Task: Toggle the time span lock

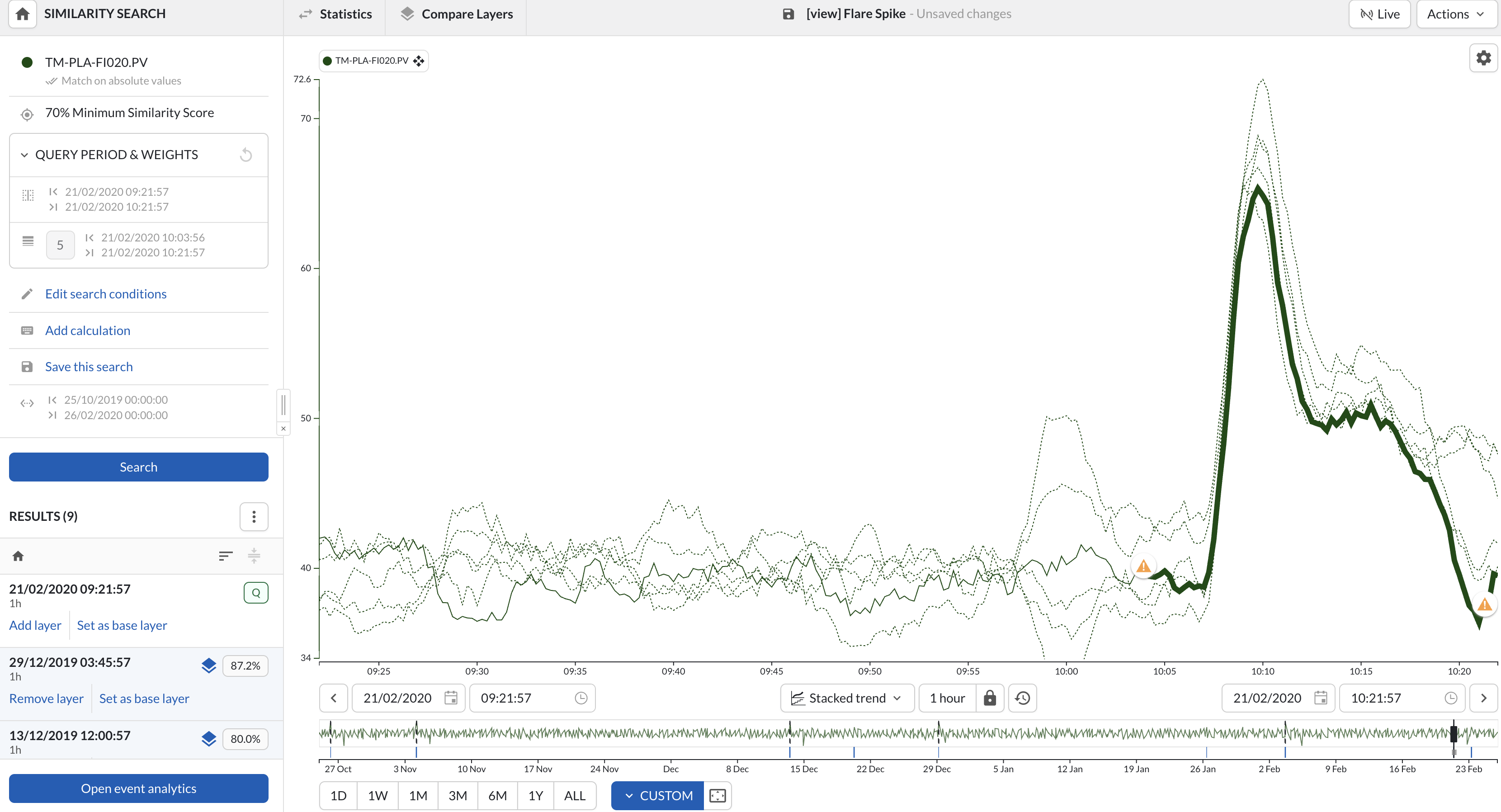Action: pos(990,698)
